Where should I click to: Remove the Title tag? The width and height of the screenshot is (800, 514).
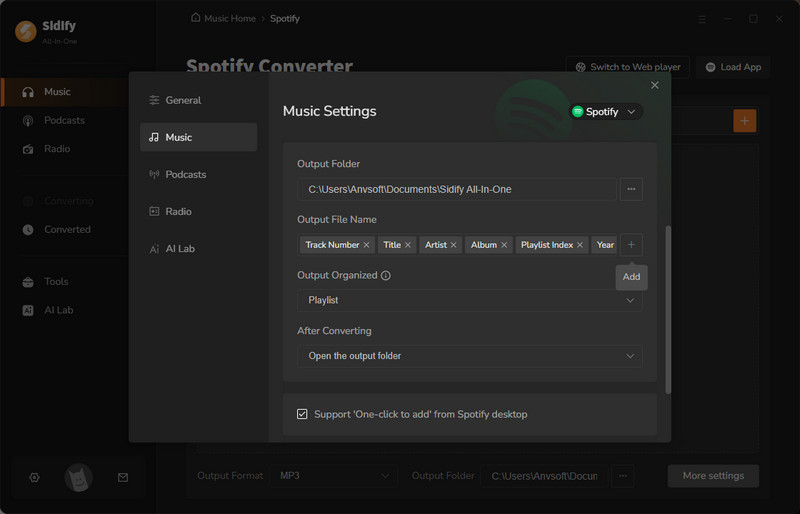(408, 245)
